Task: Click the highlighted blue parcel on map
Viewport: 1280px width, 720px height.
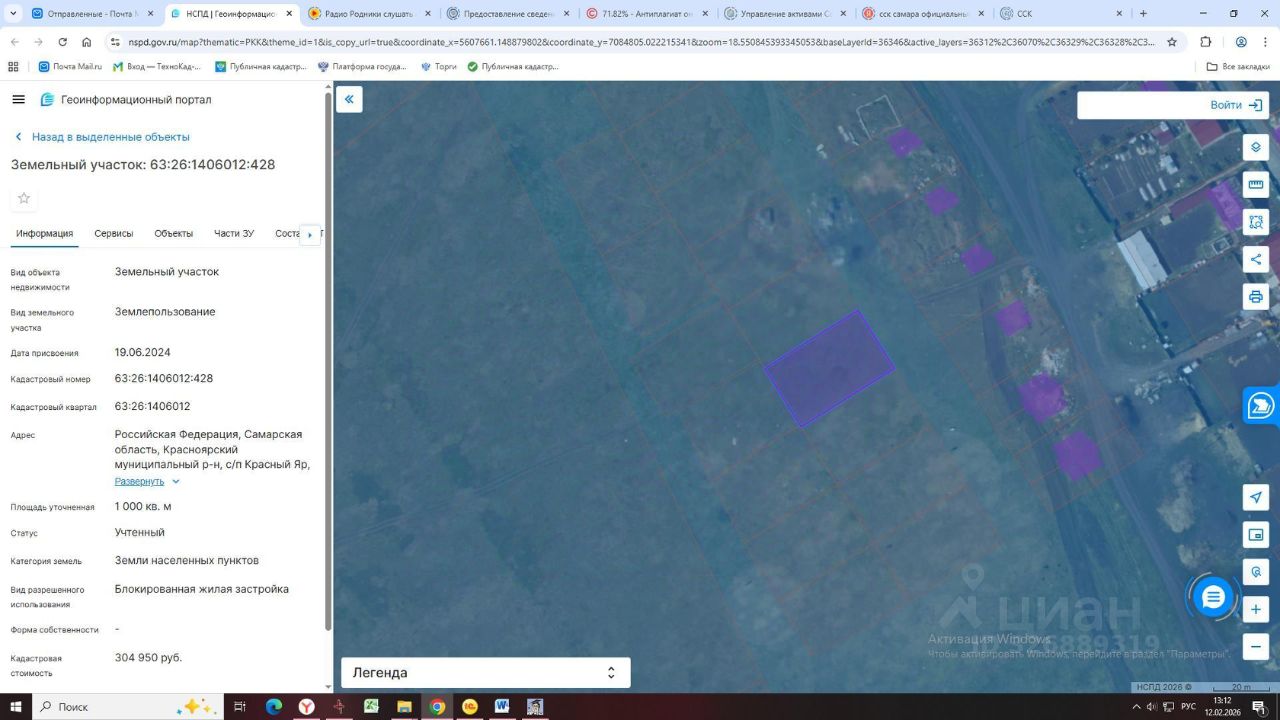Action: click(829, 368)
